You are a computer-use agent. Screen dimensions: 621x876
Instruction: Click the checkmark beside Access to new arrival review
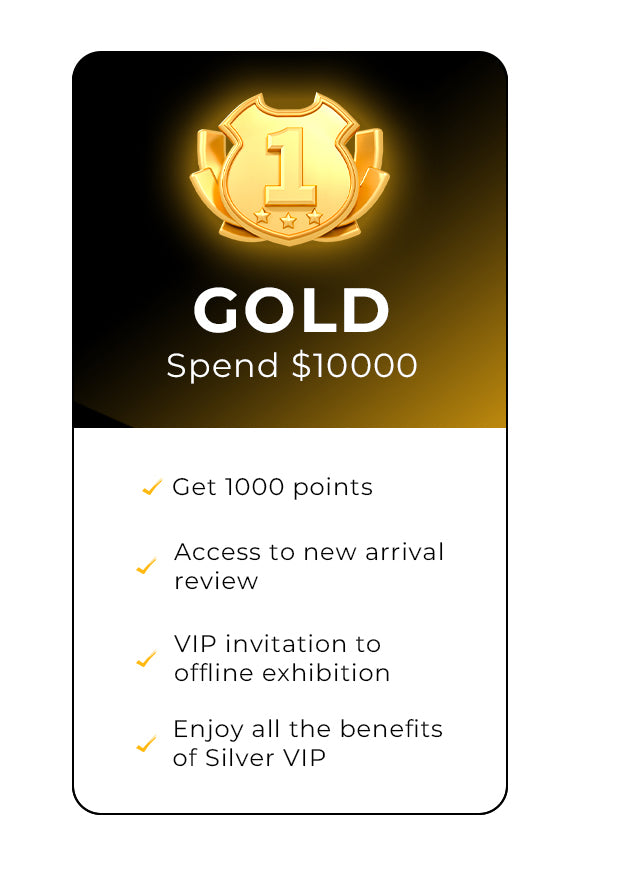point(146,567)
